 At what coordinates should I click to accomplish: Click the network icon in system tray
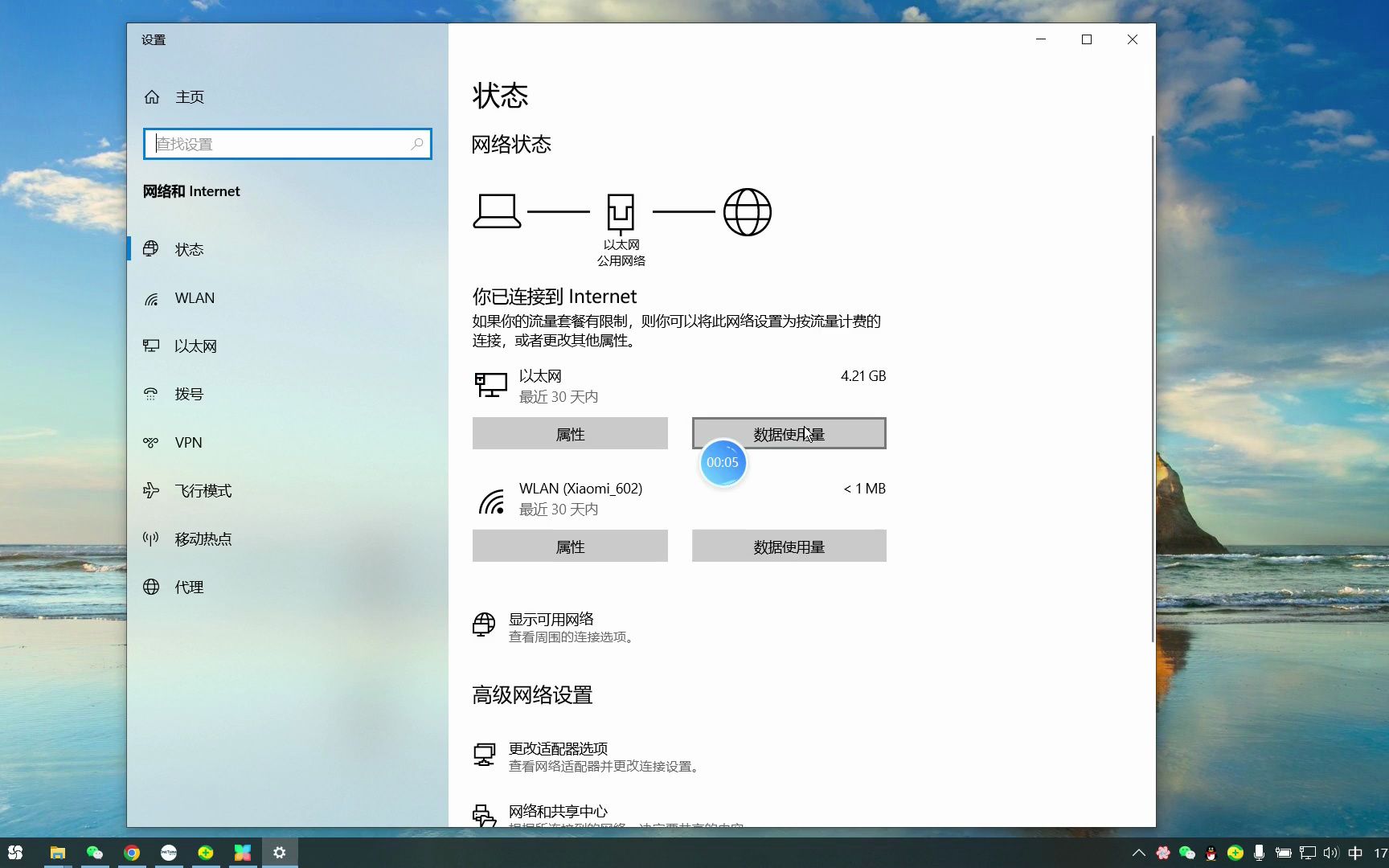(1308, 853)
